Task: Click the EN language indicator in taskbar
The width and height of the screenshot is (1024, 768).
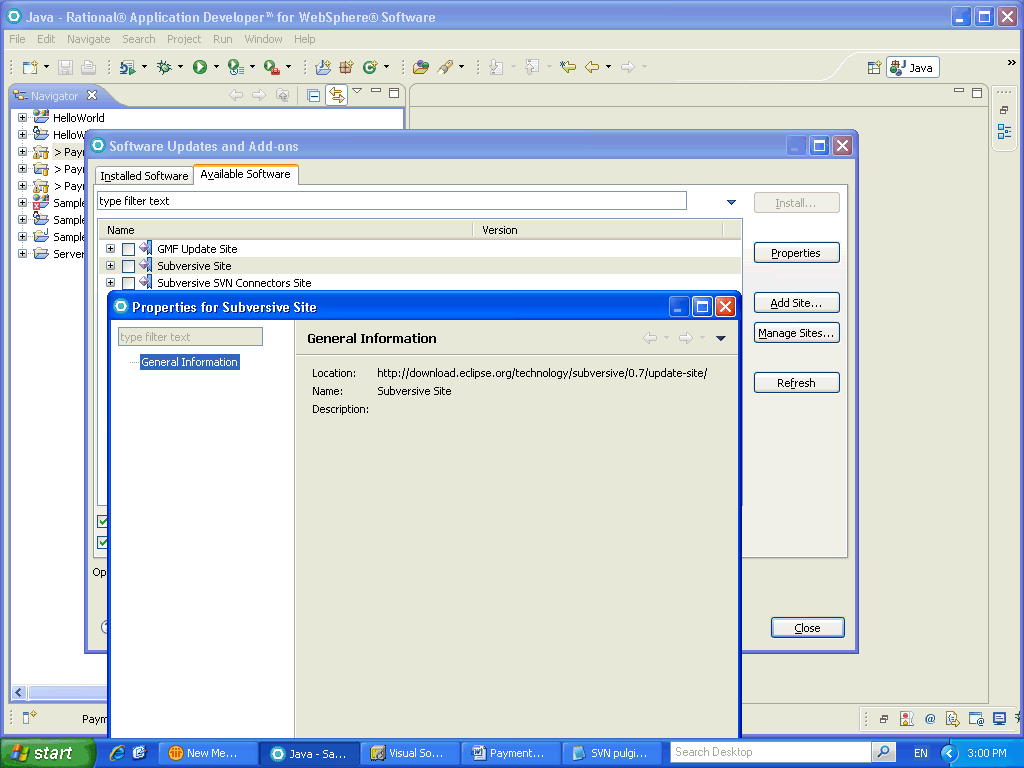Action: [920, 753]
